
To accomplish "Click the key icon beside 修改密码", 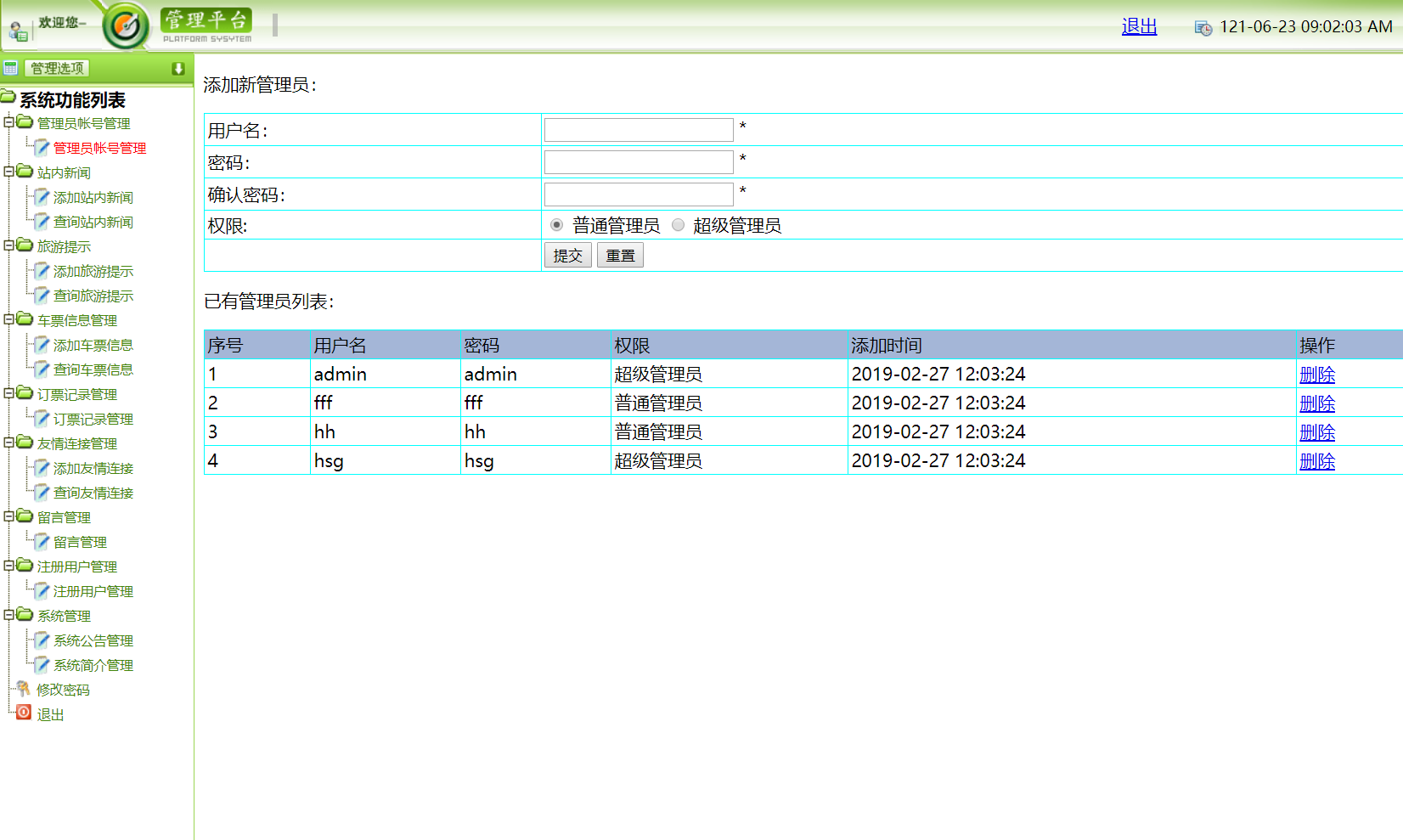I will [23, 690].
